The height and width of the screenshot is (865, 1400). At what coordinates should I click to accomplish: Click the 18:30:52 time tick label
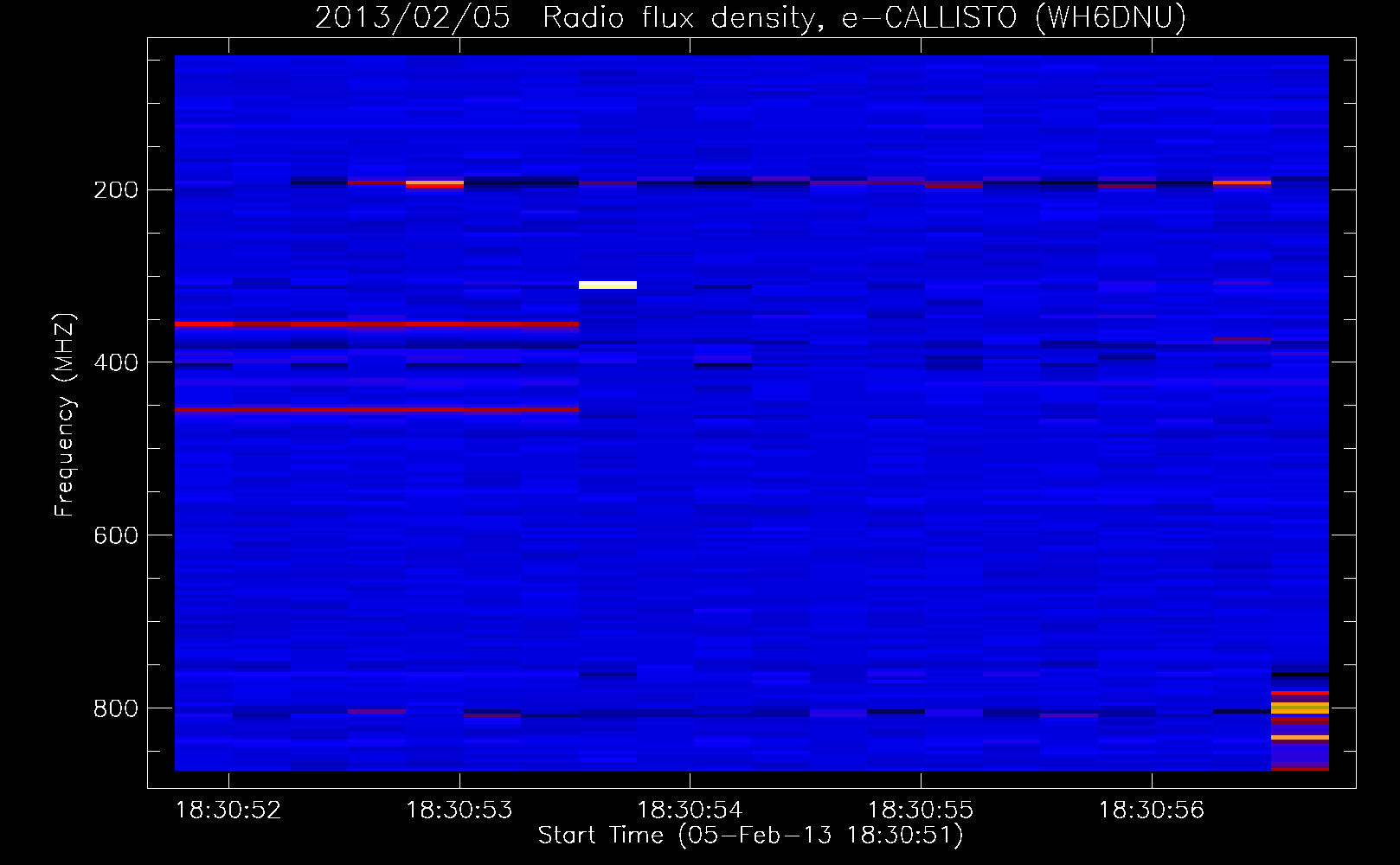228,811
